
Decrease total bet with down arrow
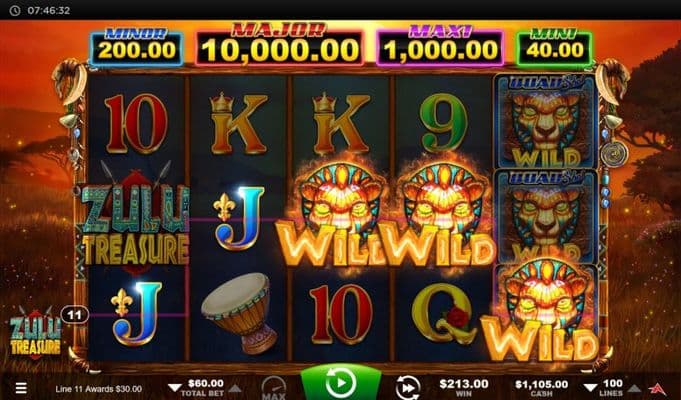pos(175,387)
